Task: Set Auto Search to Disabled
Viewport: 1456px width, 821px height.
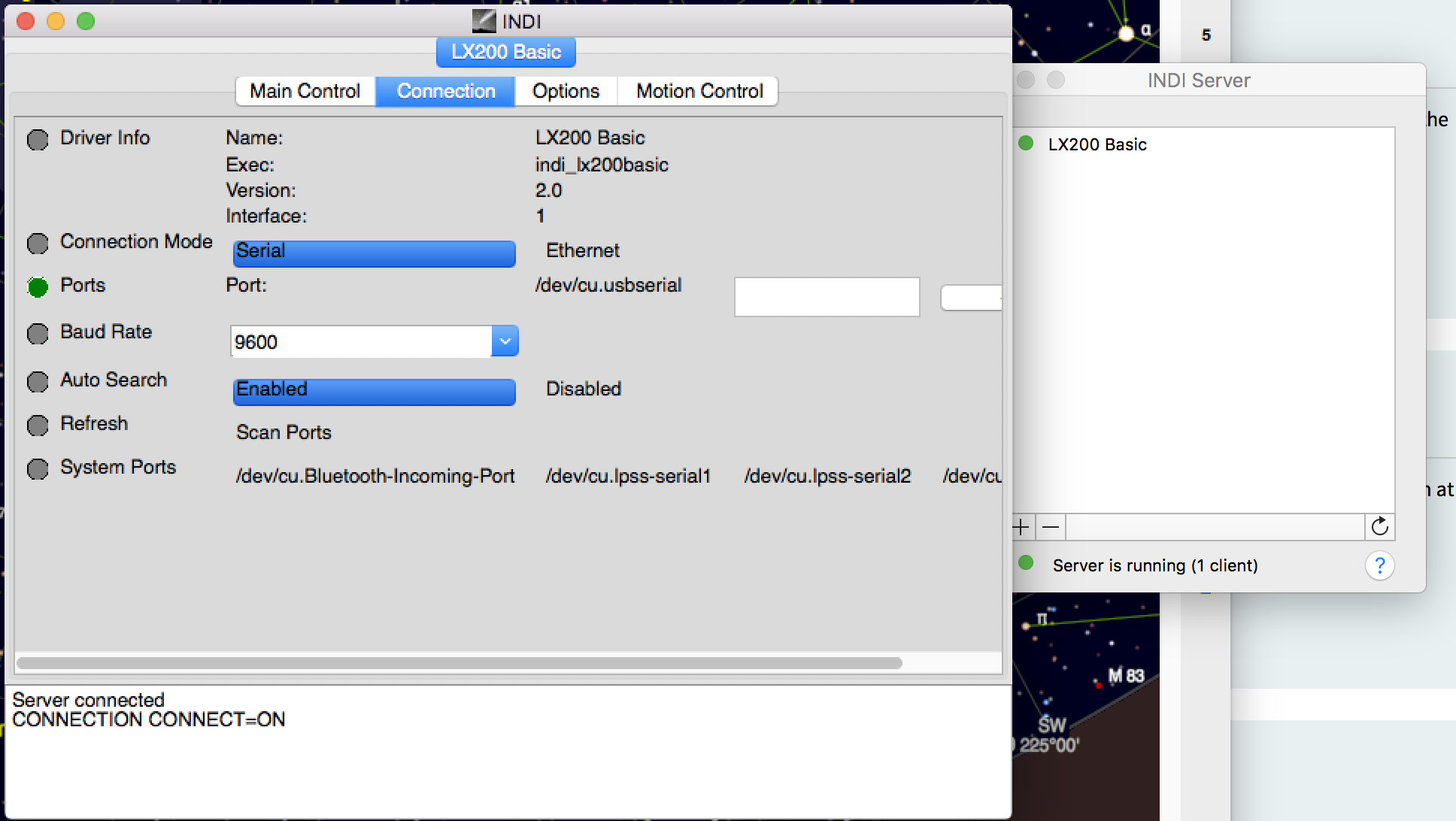Action: point(584,389)
